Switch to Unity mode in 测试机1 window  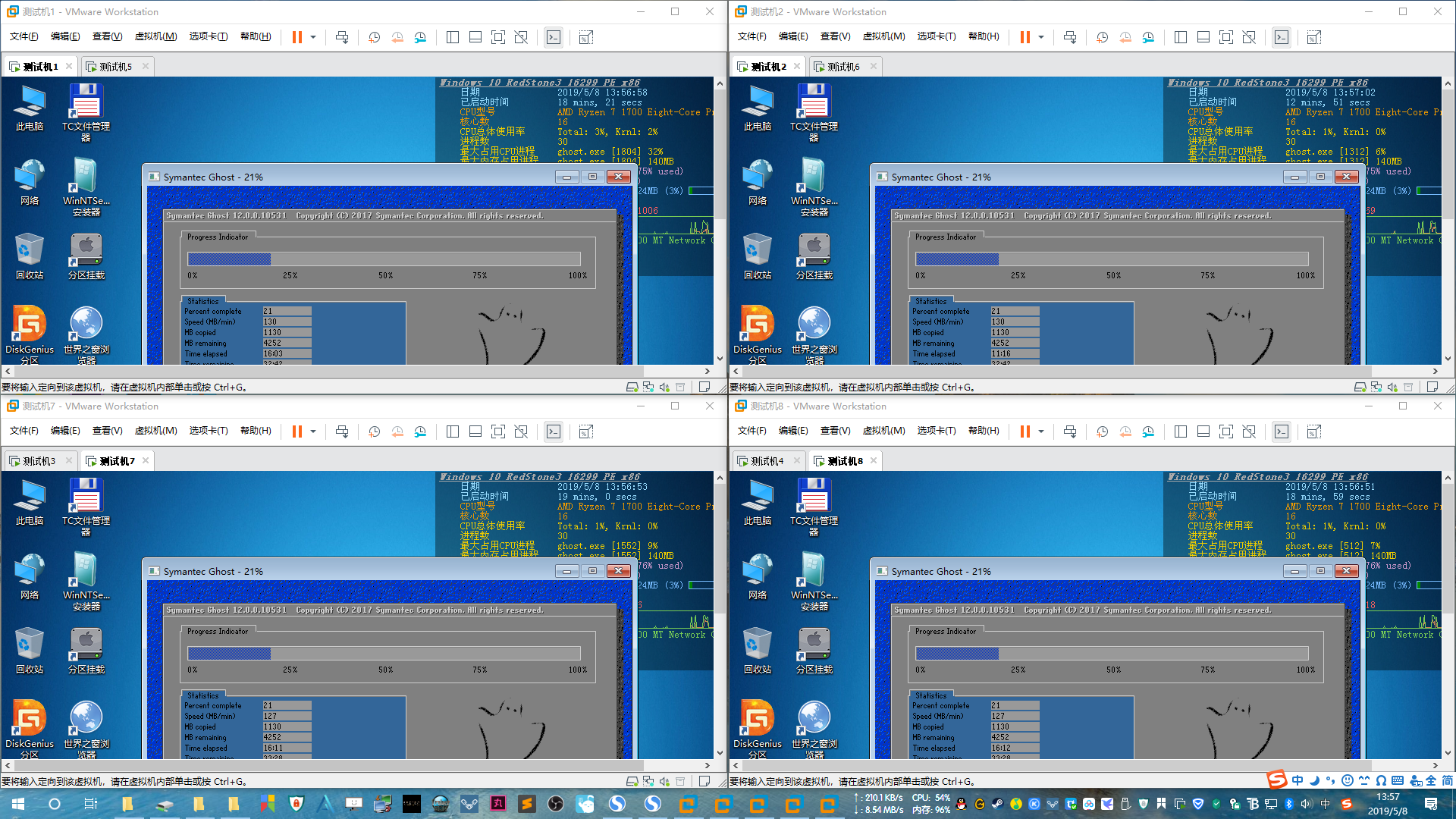click(x=521, y=37)
